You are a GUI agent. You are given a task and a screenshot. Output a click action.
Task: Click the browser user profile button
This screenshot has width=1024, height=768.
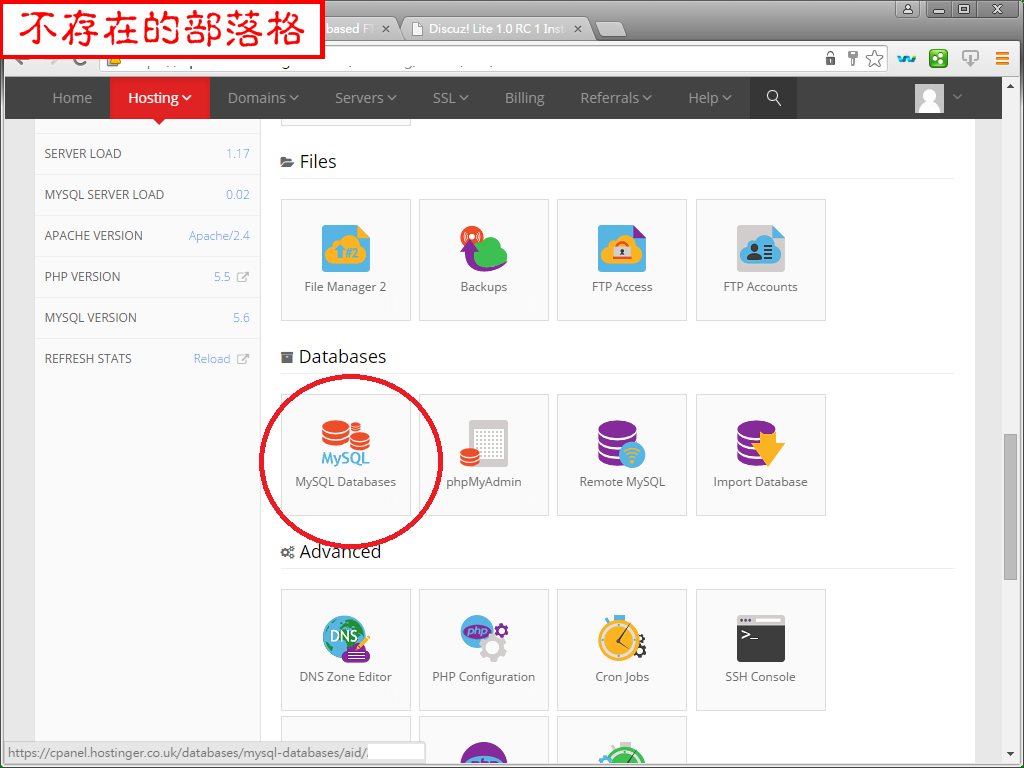coord(908,9)
